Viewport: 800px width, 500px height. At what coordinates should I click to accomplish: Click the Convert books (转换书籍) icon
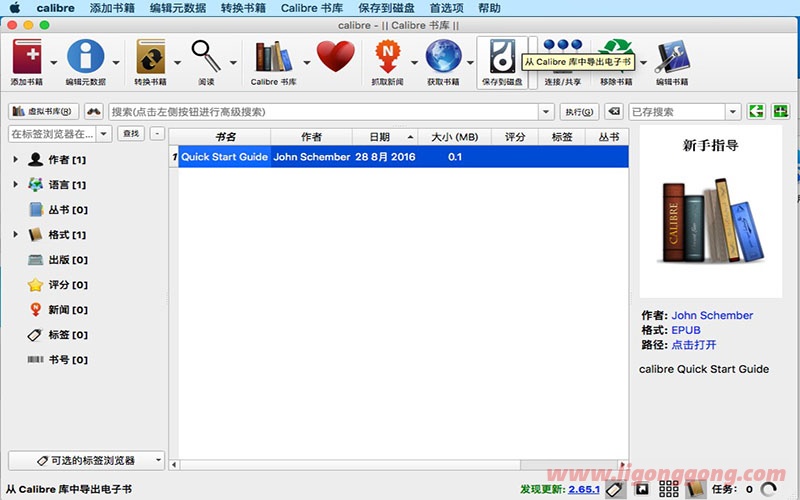point(151,56)
